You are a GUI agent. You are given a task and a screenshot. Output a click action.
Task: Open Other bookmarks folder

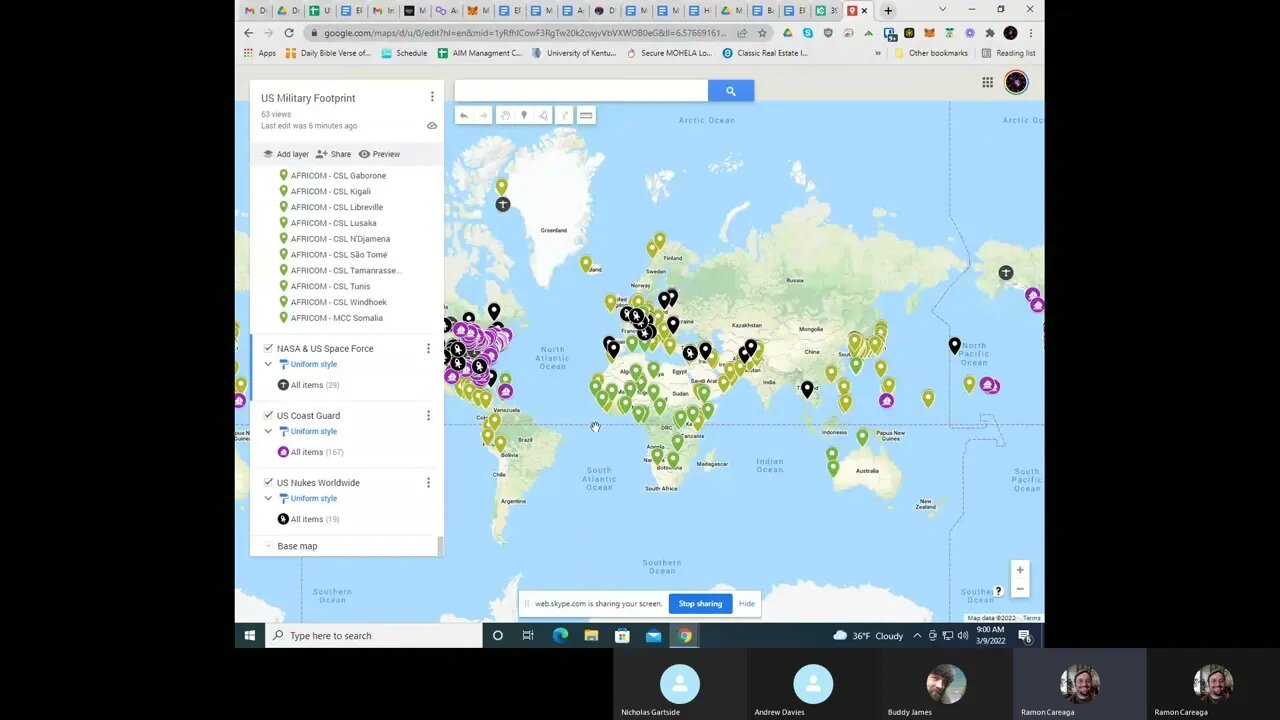click(x=931, y=53)
